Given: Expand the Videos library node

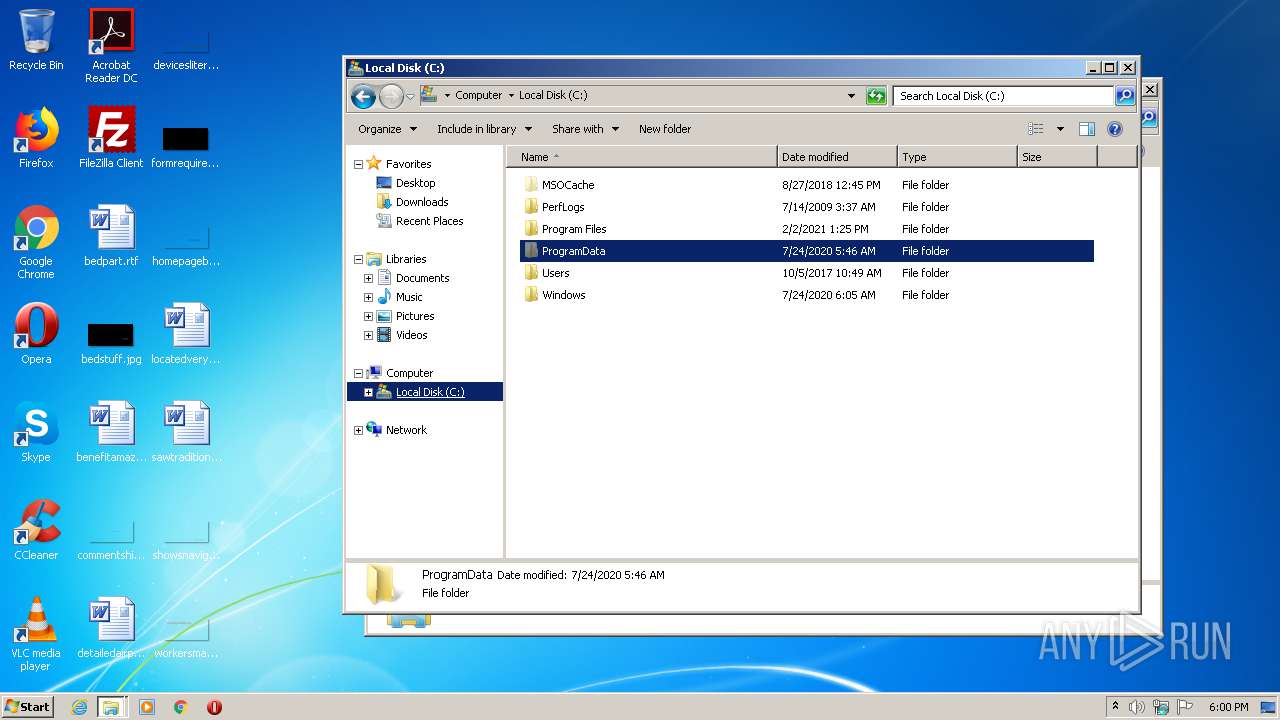Looking at the screenshot, I should (369, 335).
